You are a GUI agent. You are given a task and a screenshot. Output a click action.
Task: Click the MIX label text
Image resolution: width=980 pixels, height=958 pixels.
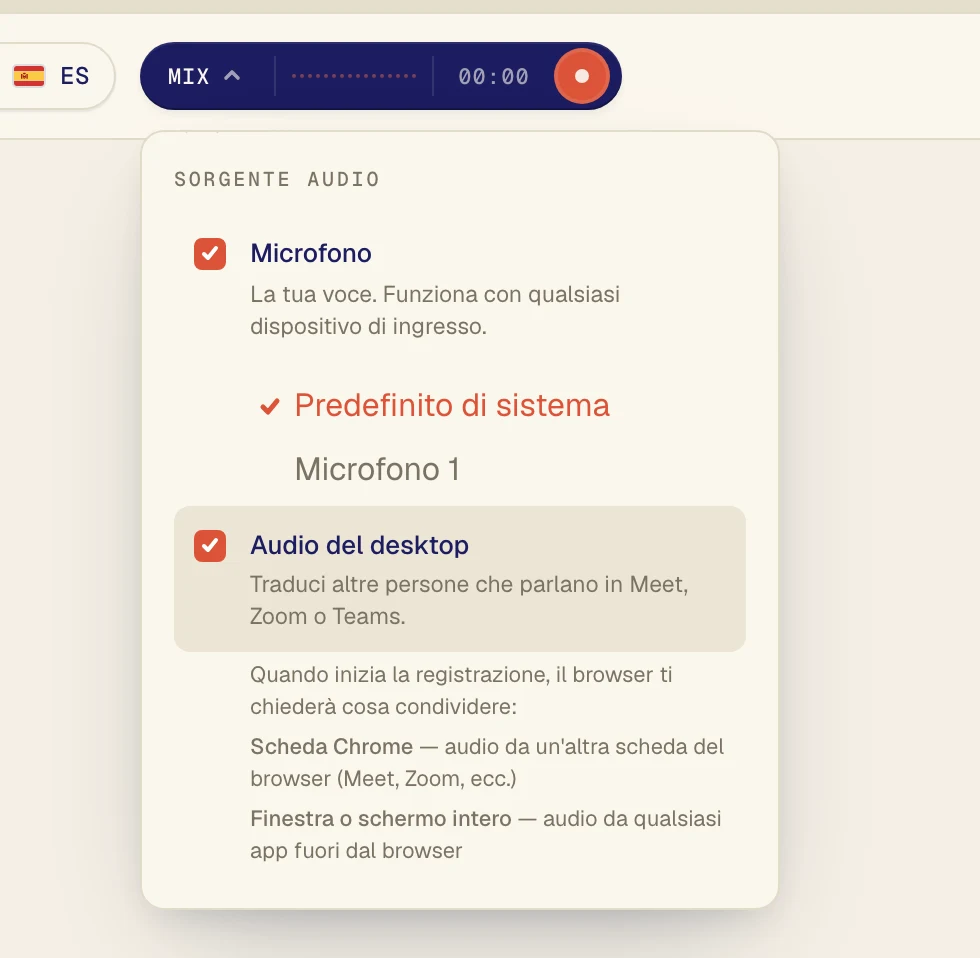(x=188, y=76)
